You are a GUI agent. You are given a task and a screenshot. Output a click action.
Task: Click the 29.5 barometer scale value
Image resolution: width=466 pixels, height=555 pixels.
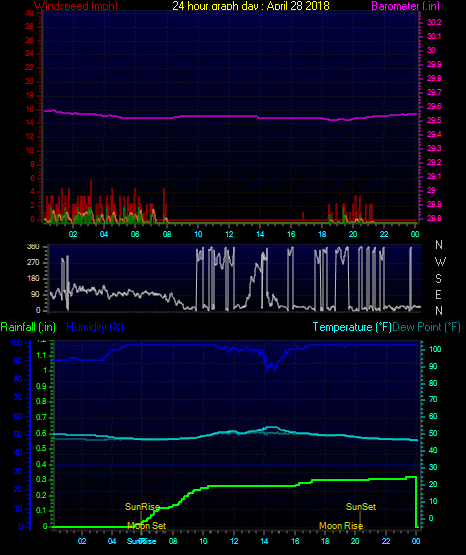(434, 120)
